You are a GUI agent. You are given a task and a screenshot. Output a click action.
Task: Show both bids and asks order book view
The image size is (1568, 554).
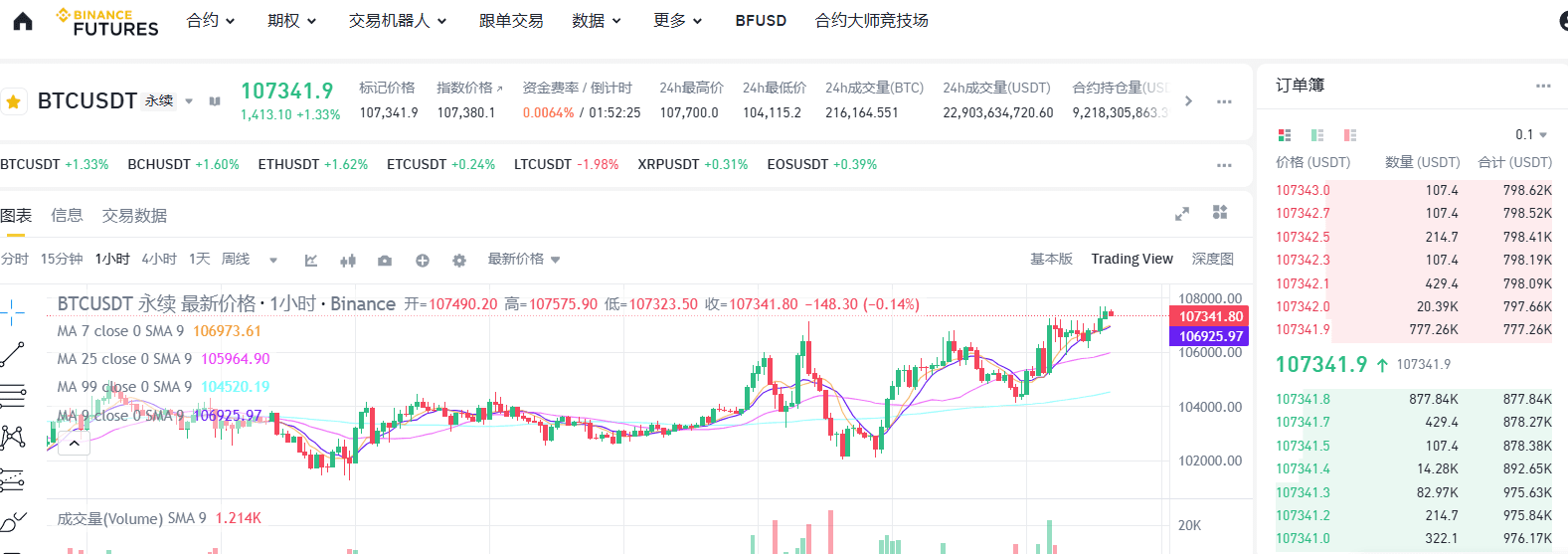[x=1285, y=135]
